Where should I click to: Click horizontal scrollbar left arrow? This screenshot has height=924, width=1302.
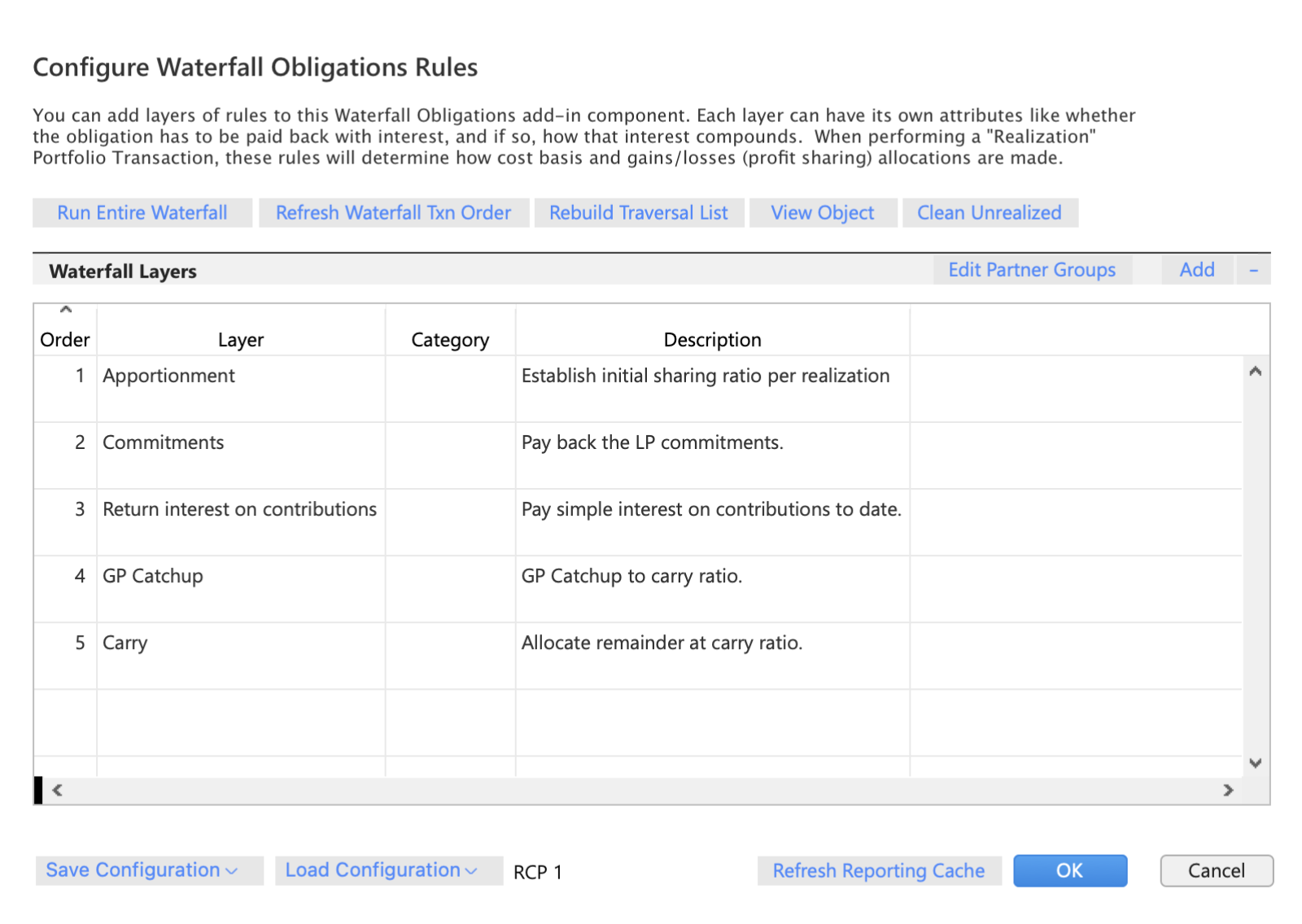tap(57, 790)
